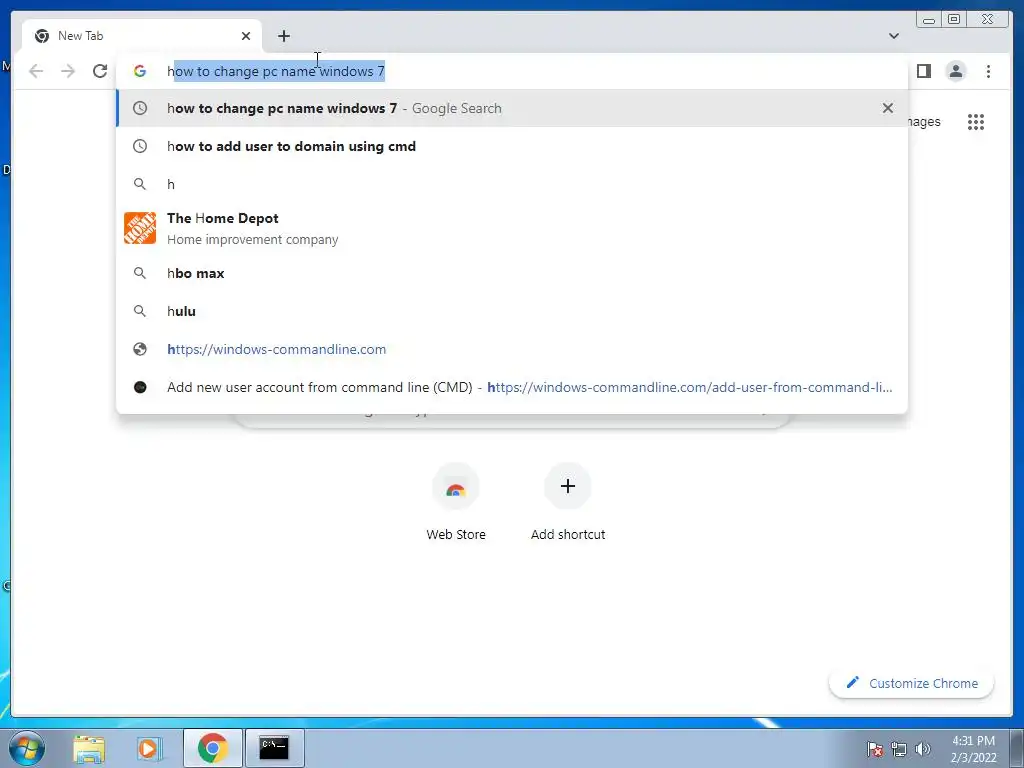
Task: Click the network tray icon
Action: tap(899, 749)
